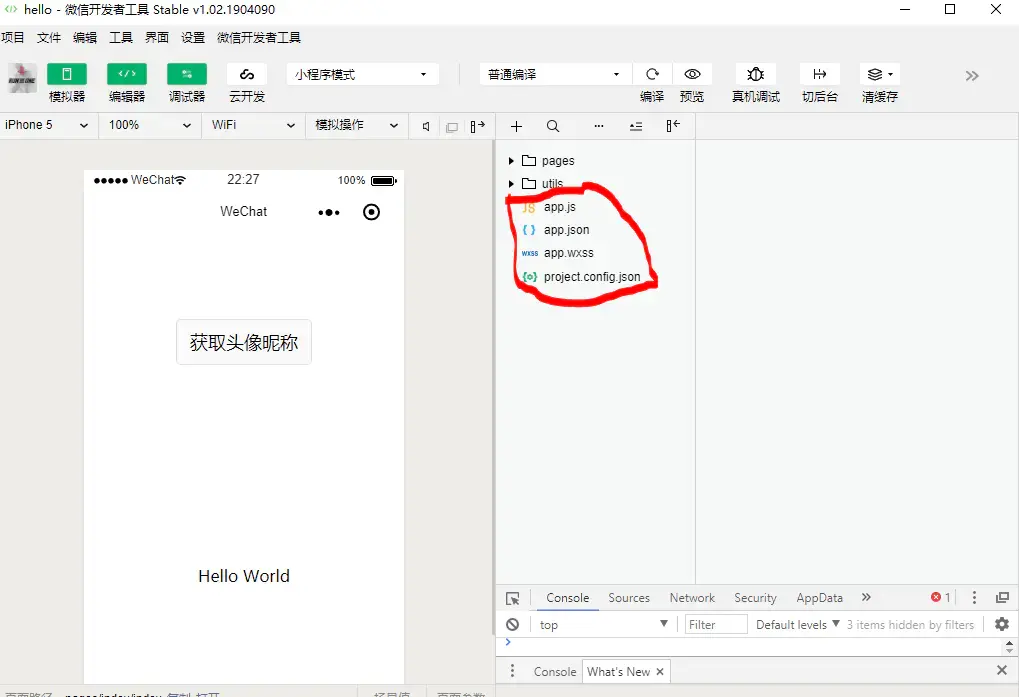1019x697 pixels.
Task: Click the 编译 compile refresh icon
Action: [x=652, y=74]
